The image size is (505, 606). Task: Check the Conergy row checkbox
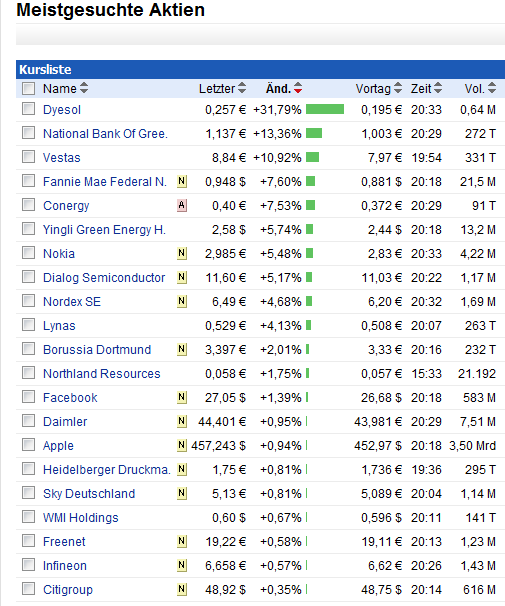click(x=29, y=204)
